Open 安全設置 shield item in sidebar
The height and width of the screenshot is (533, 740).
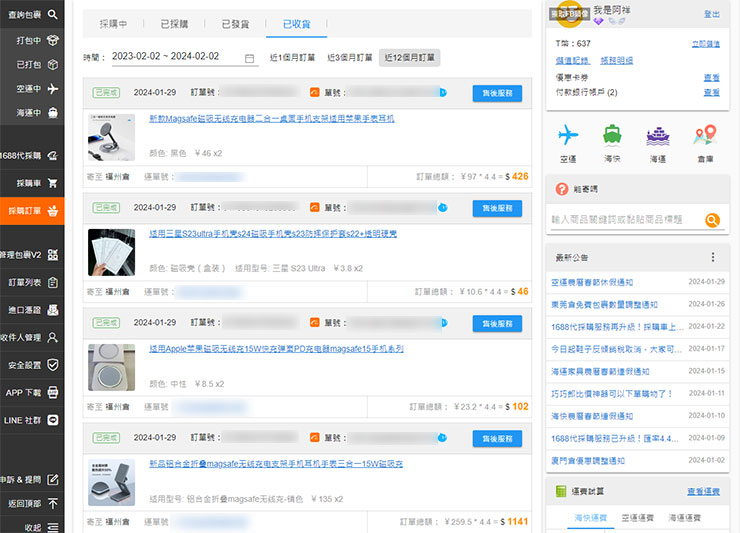(x=32, y=365)
